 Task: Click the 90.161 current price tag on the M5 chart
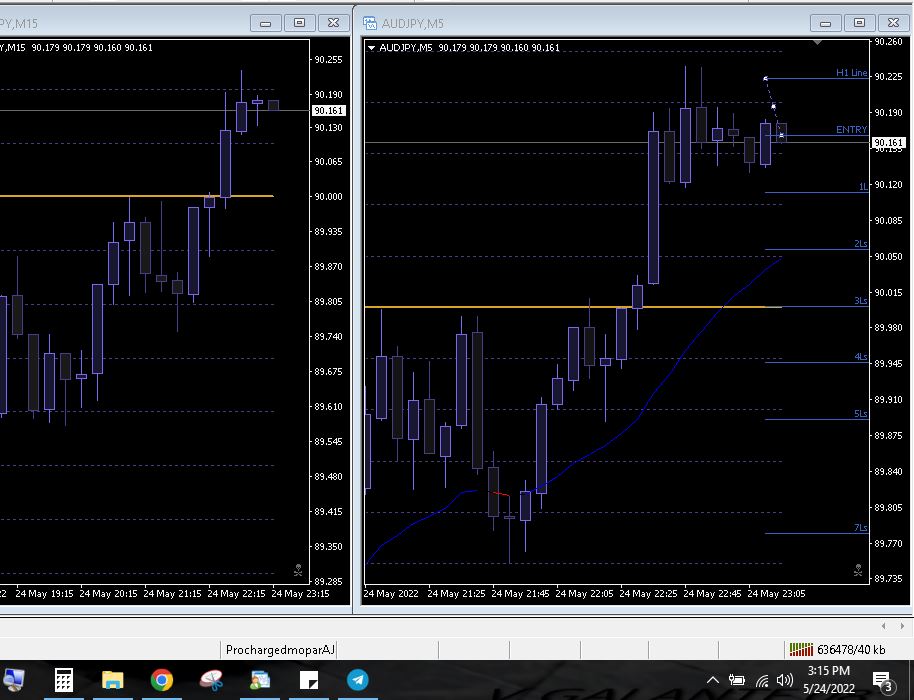888,142
